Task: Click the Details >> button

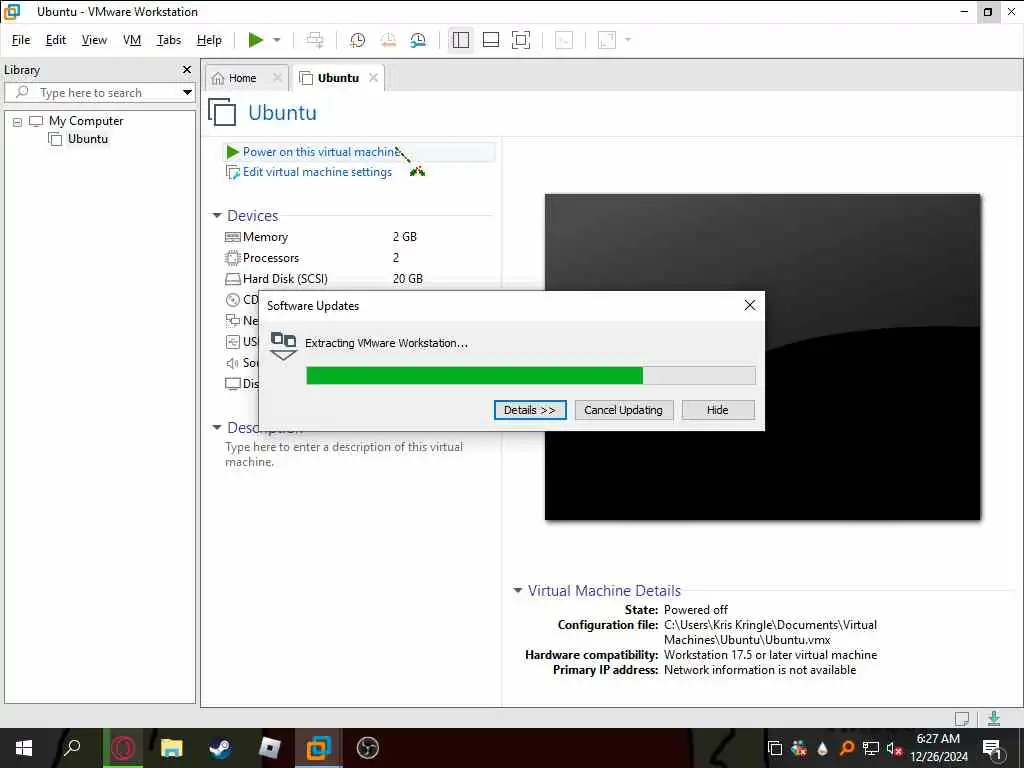Action: [530, 409]
